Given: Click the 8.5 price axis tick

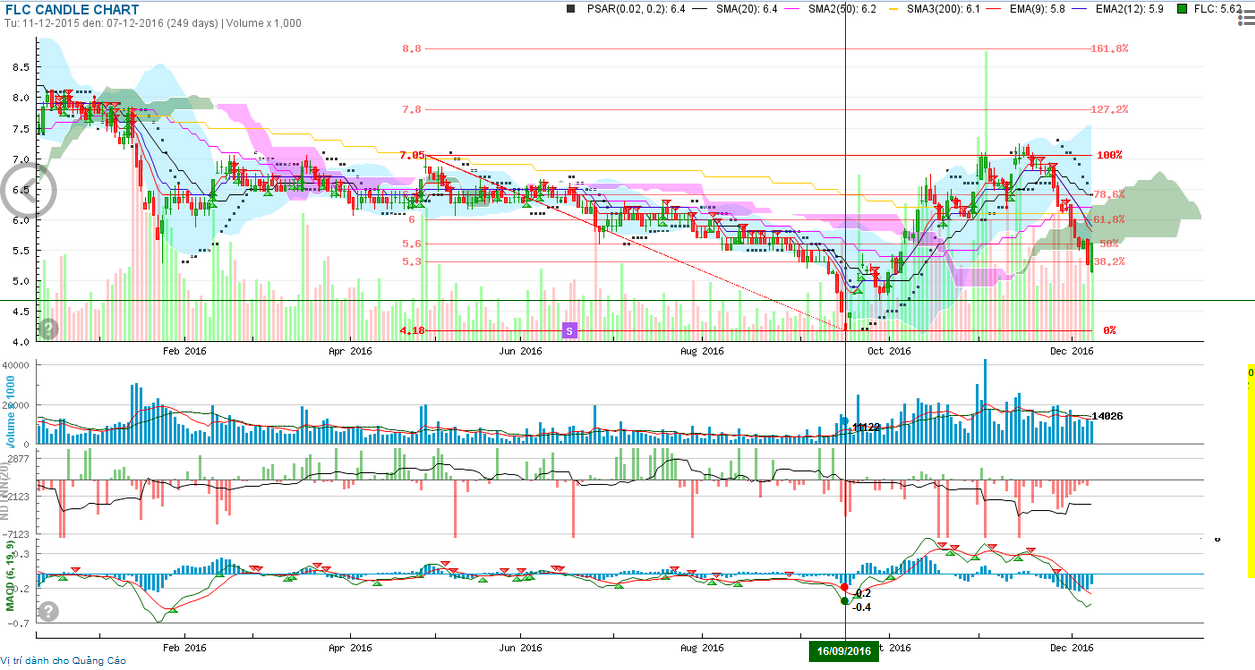Looking at the screenshot, I should click(x=21, y=67).
